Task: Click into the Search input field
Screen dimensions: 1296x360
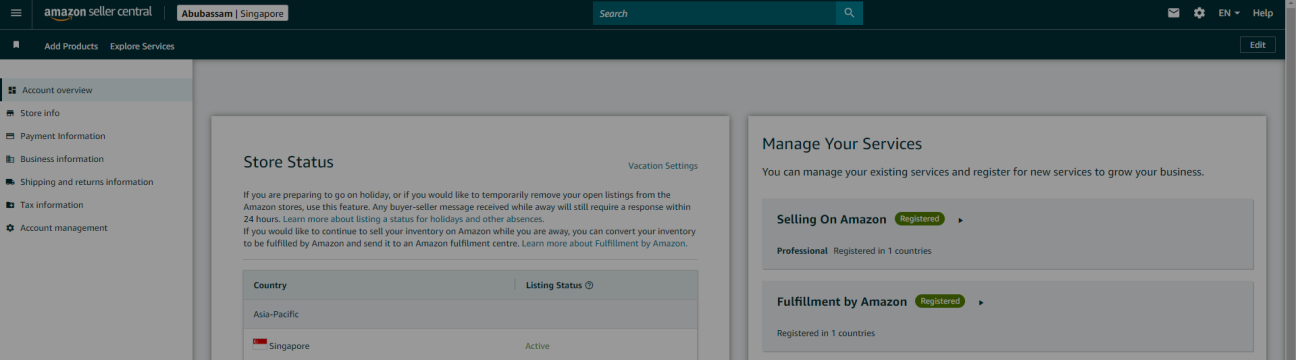Action: click(714, 13)
